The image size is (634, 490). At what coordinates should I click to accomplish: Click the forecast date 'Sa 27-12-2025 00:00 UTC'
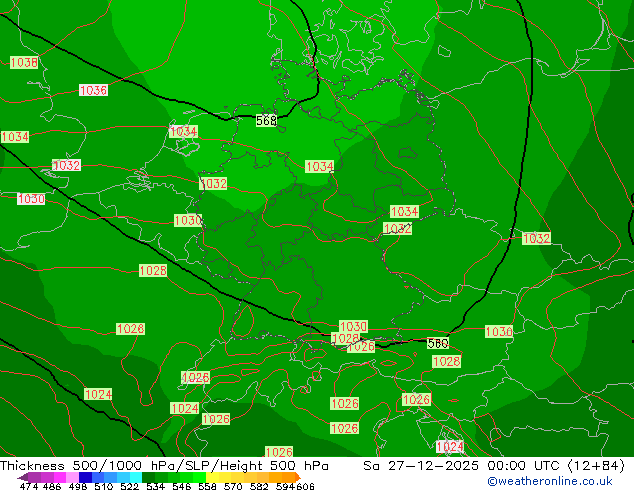coord(464,466)
